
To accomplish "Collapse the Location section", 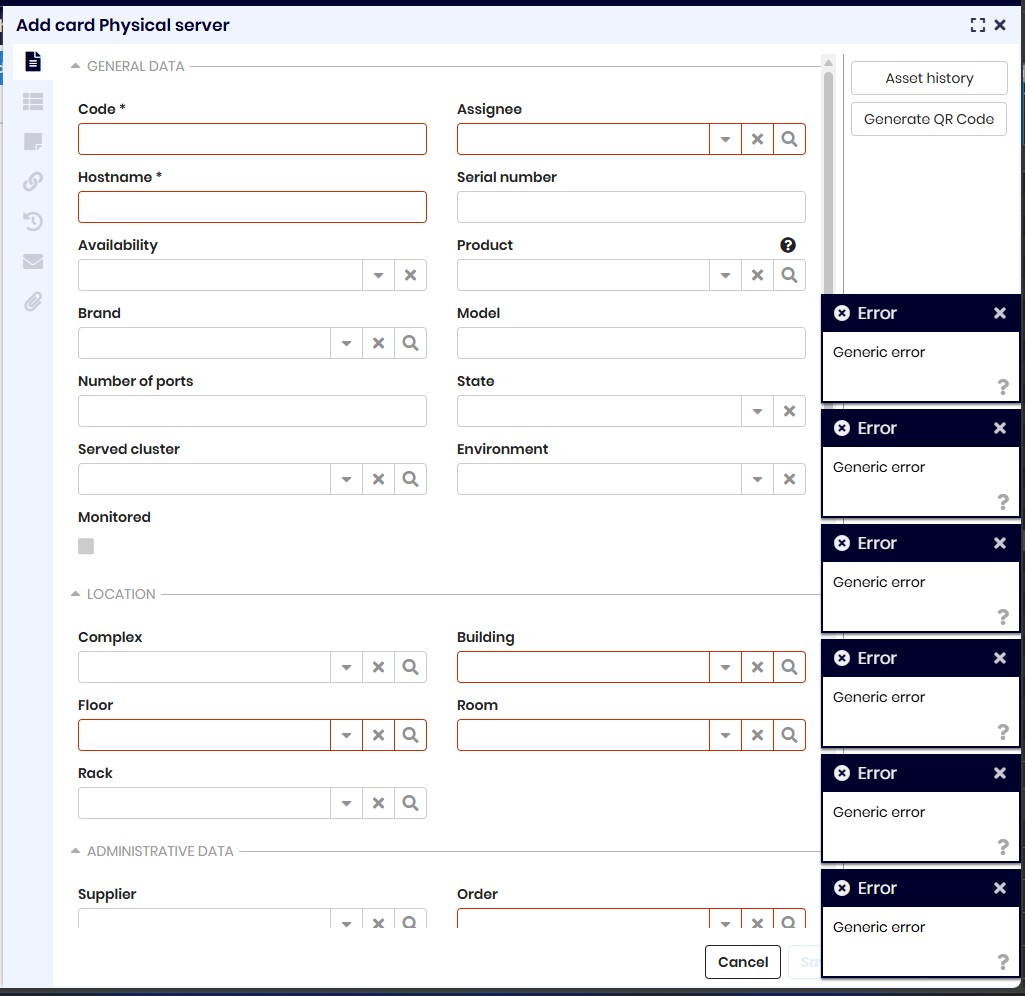I will 76,594.
